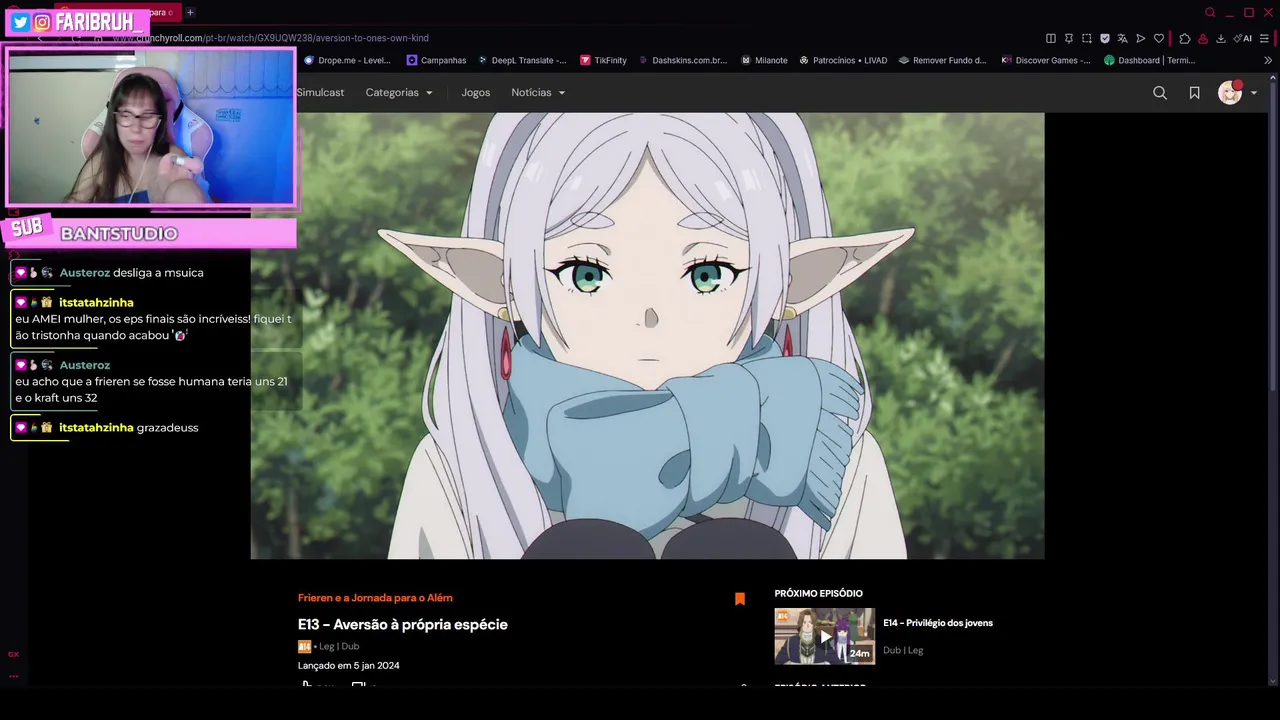Click the anime video player frame
Screen dimensions: 1280x720
tap(647, 335)
